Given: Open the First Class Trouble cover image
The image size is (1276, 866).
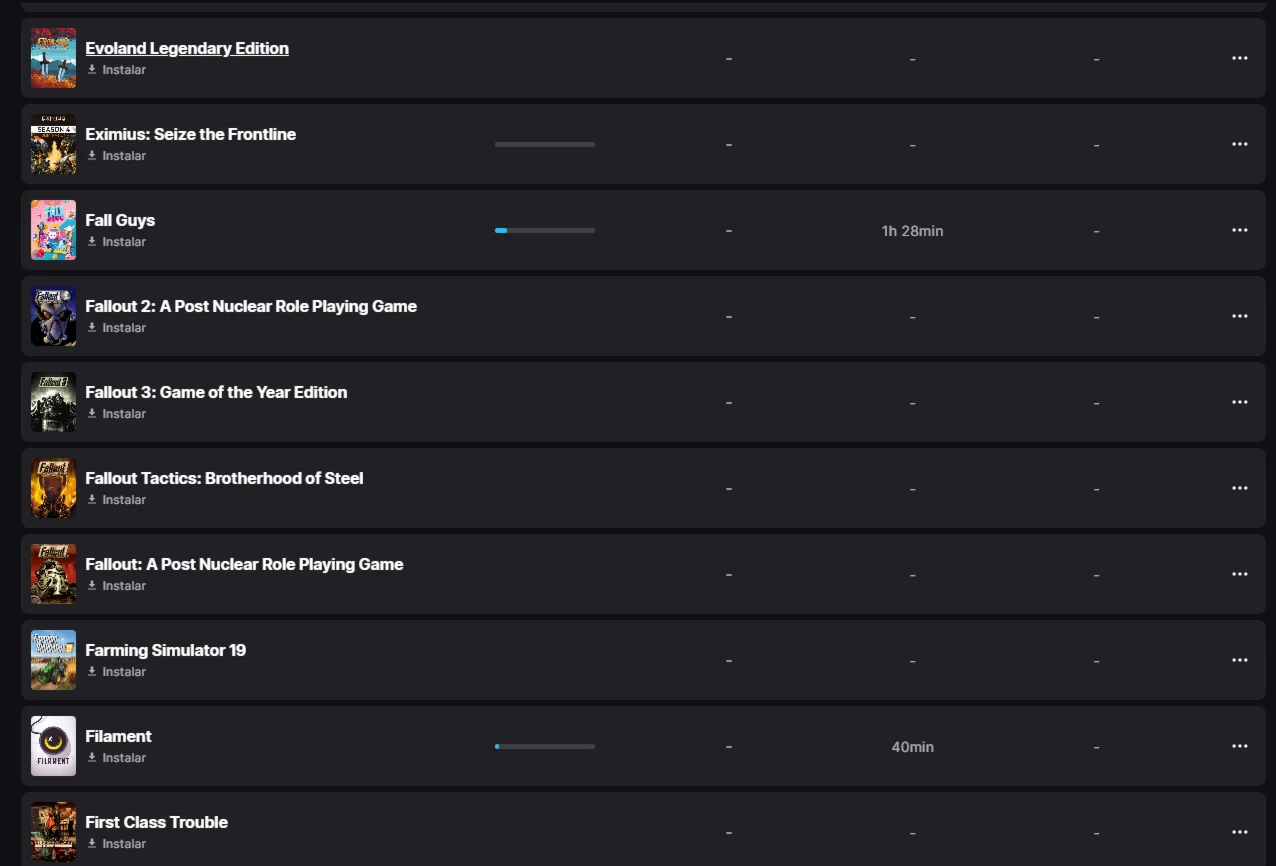Looking at the screenshot, I should pyautogui.click(x=53, y=832).
